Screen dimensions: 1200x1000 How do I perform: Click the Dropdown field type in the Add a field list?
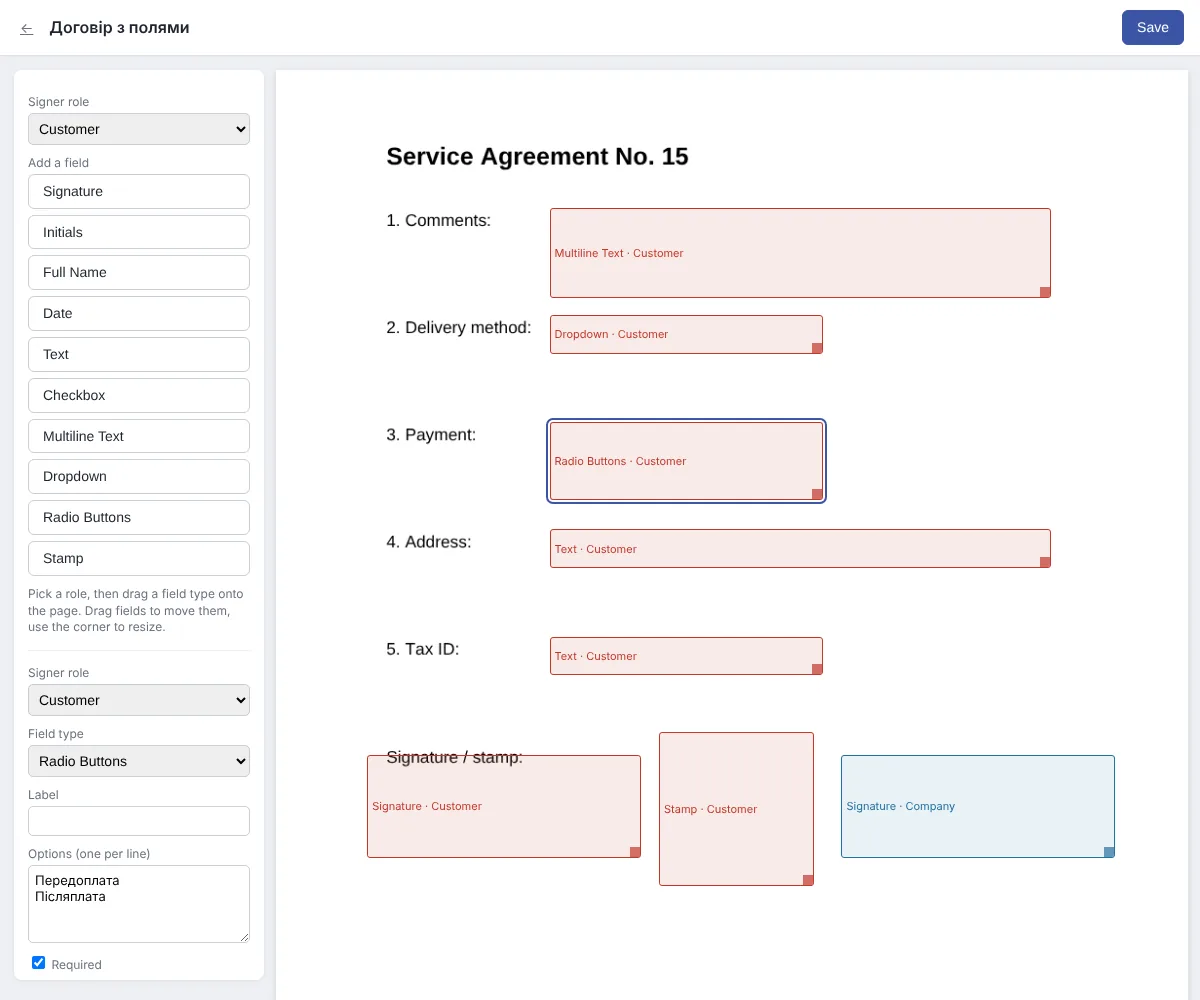[x=139, y=476]
